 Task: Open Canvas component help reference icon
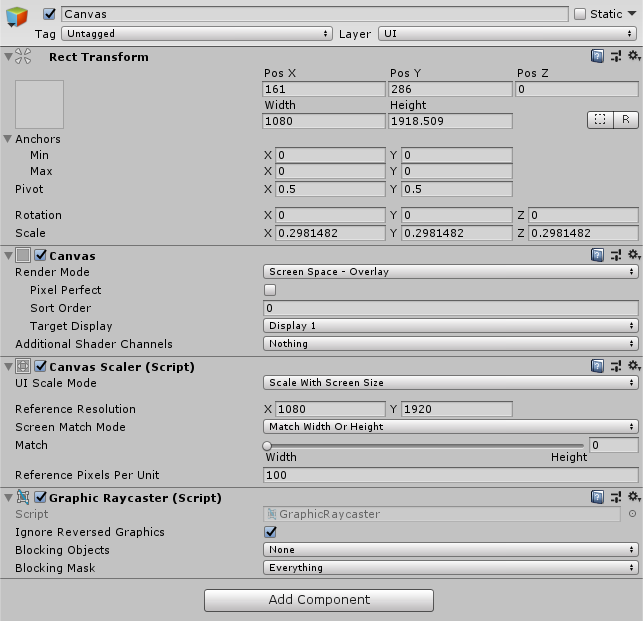coord(597,255)
